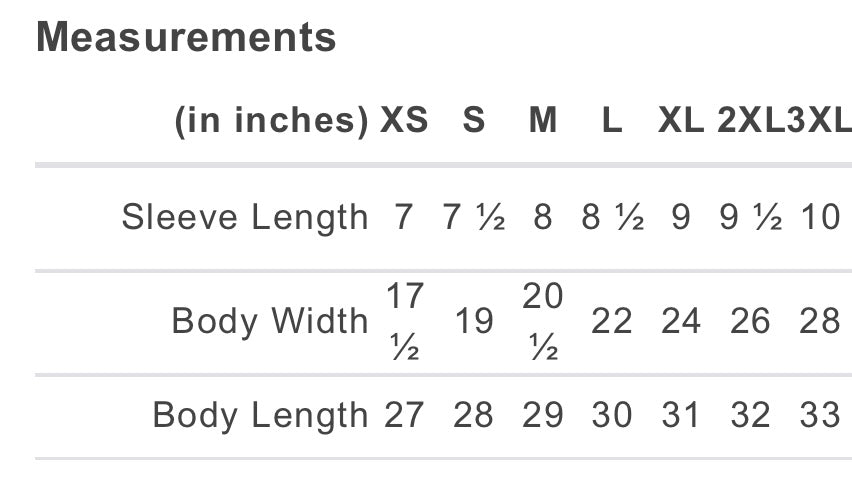Viewport: 852px width, 503px height.
Task: Click the body length value 27
Action: (404, 415)
